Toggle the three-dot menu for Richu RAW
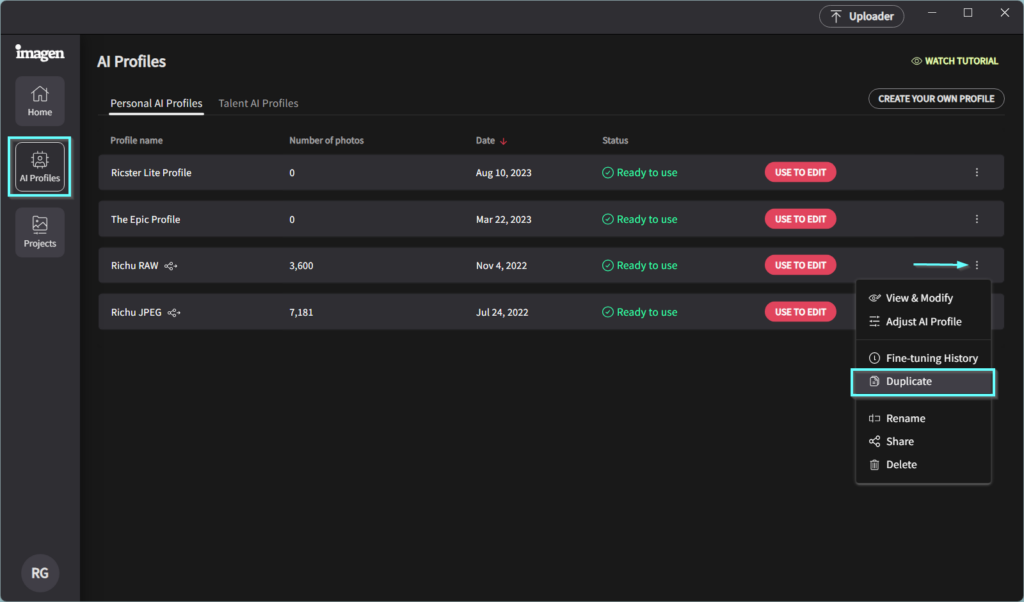The width and height of the screenshot is (1024, 602). tap(976, 265)
